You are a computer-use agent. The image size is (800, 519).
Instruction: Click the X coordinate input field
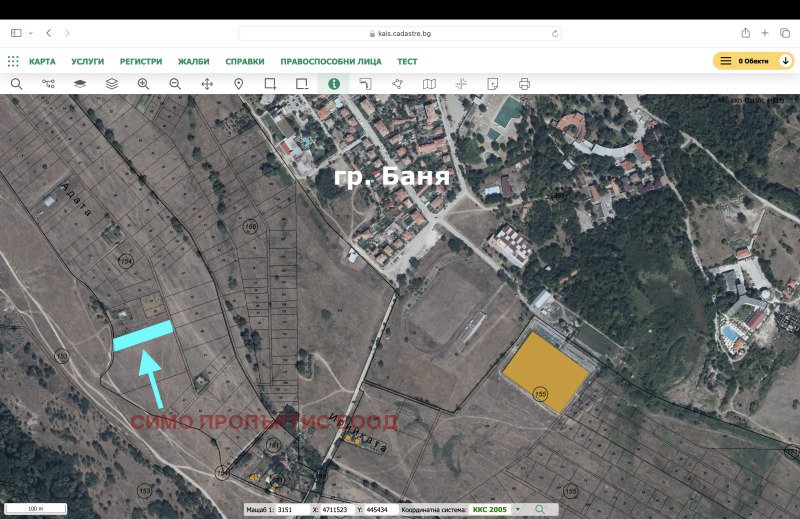(x=335, y=509)
